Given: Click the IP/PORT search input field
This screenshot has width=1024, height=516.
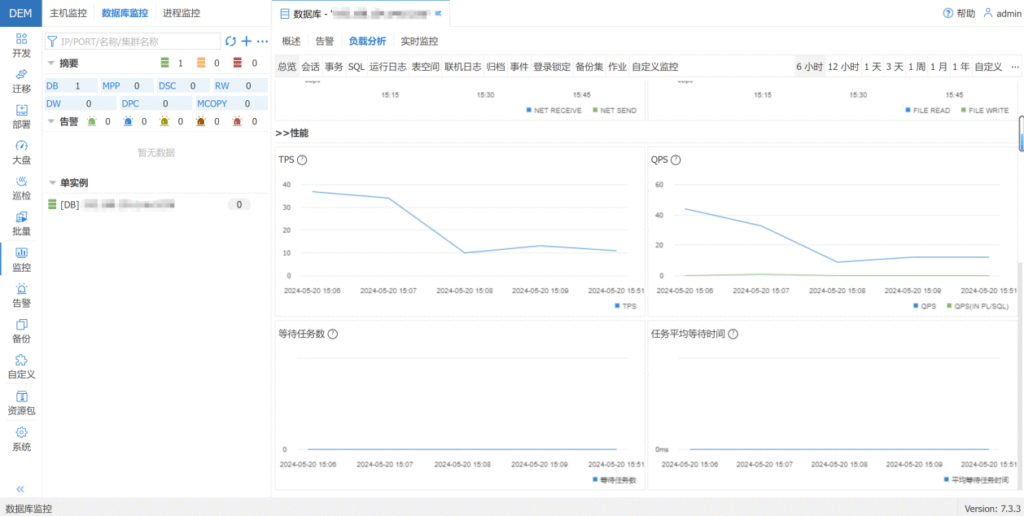Looking at the screenshot, I should click(135, 41).
